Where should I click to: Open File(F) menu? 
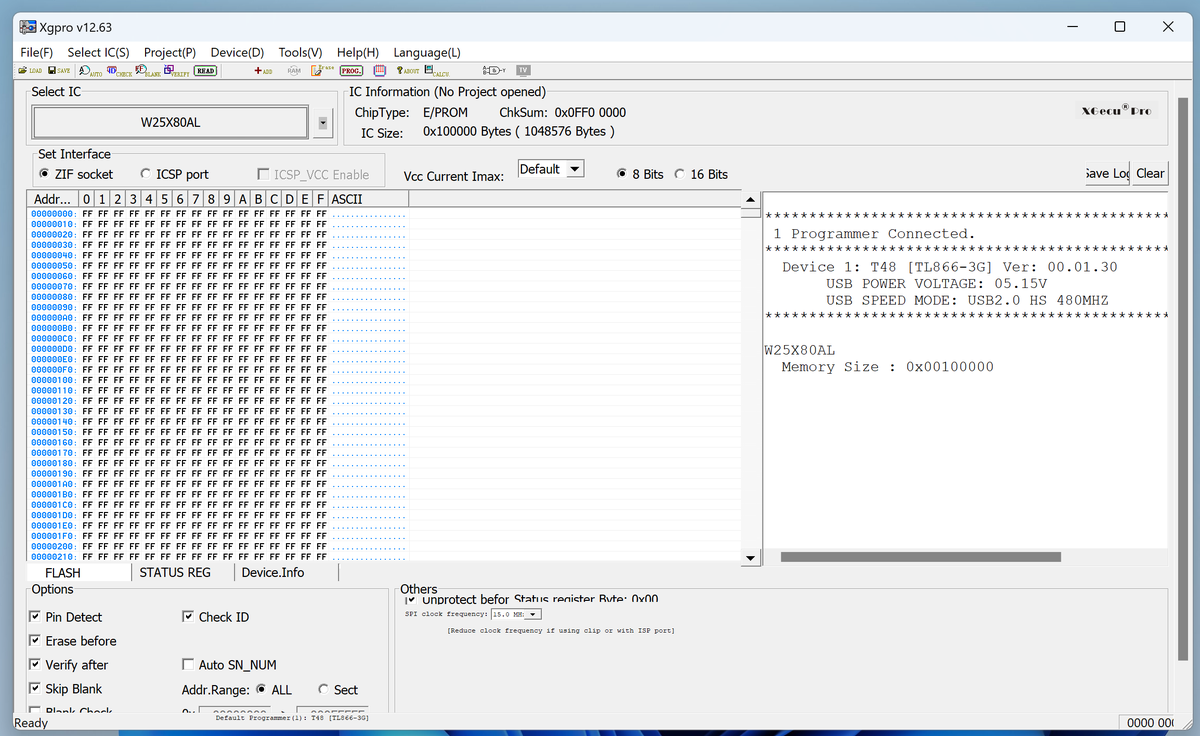(36, 52)
